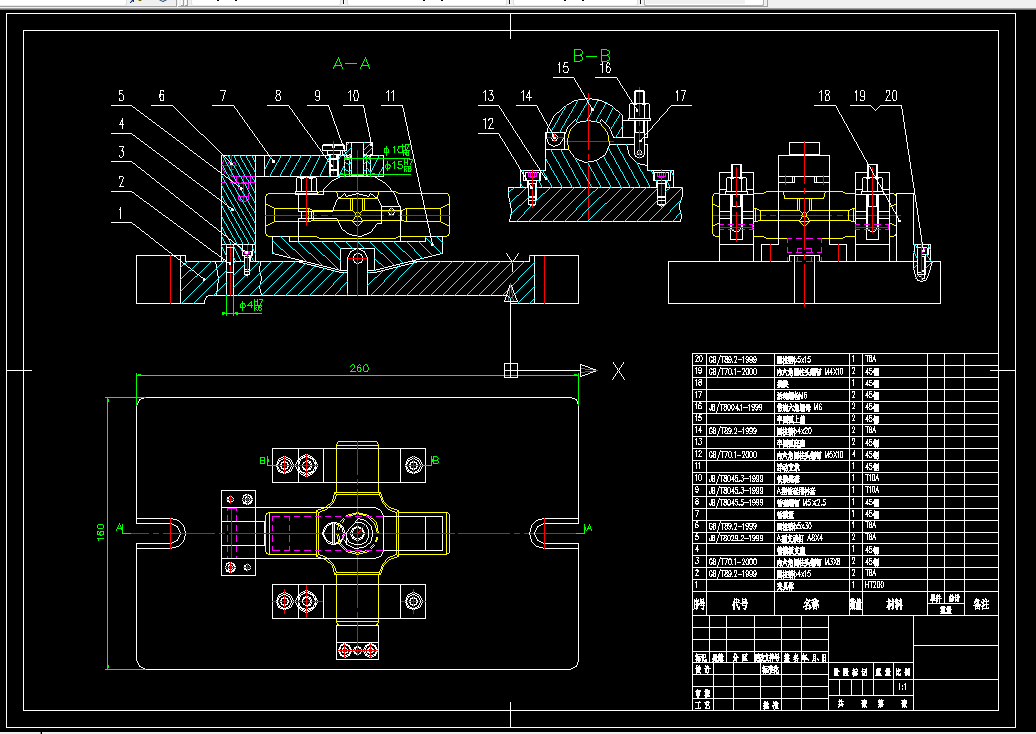Select callout number 12 beside section B-B

click(488, 124)
